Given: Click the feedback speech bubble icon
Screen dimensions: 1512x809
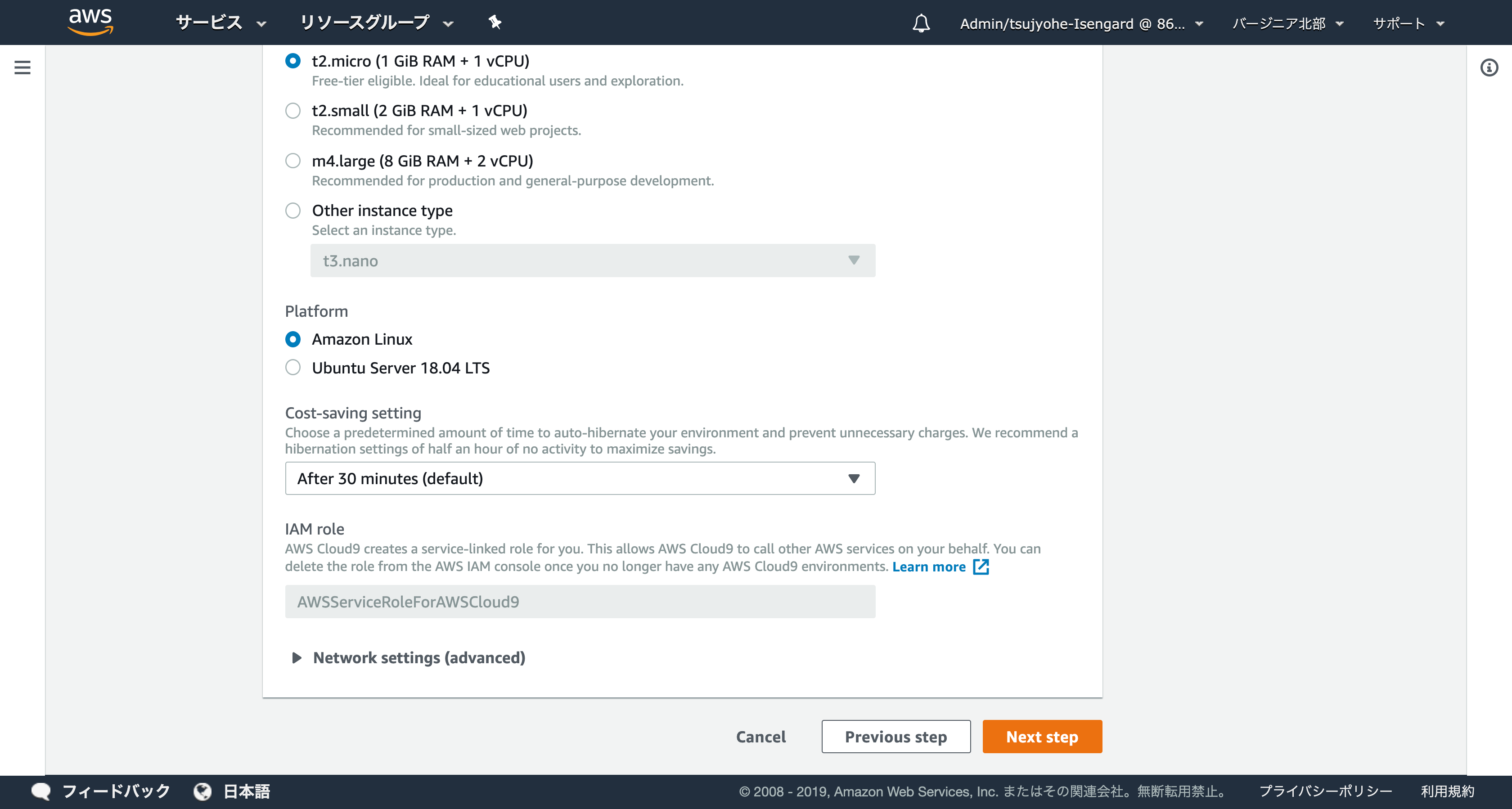Looking at the screenshot, I should 41,791.
